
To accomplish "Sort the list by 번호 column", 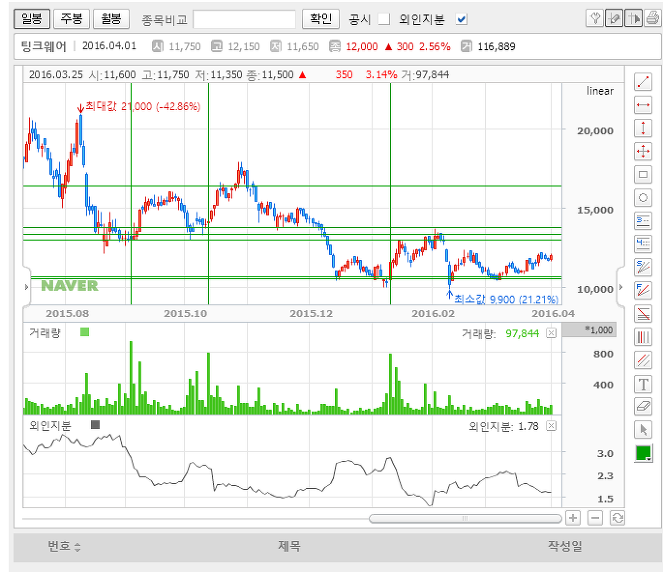I will point(64,546).
